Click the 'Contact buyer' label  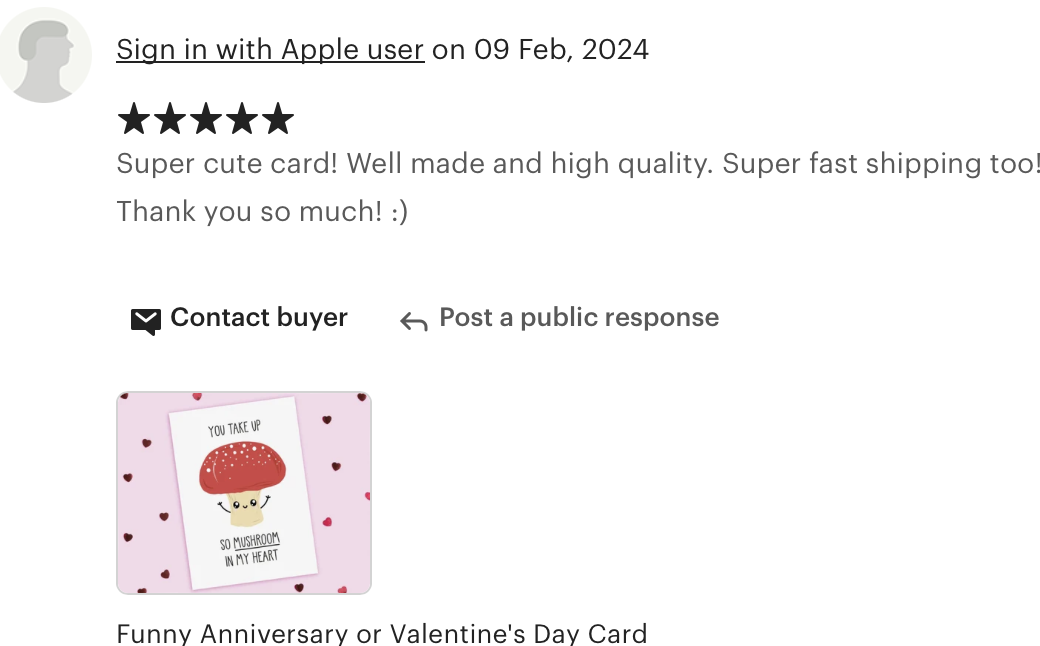(x=259, y=318)
